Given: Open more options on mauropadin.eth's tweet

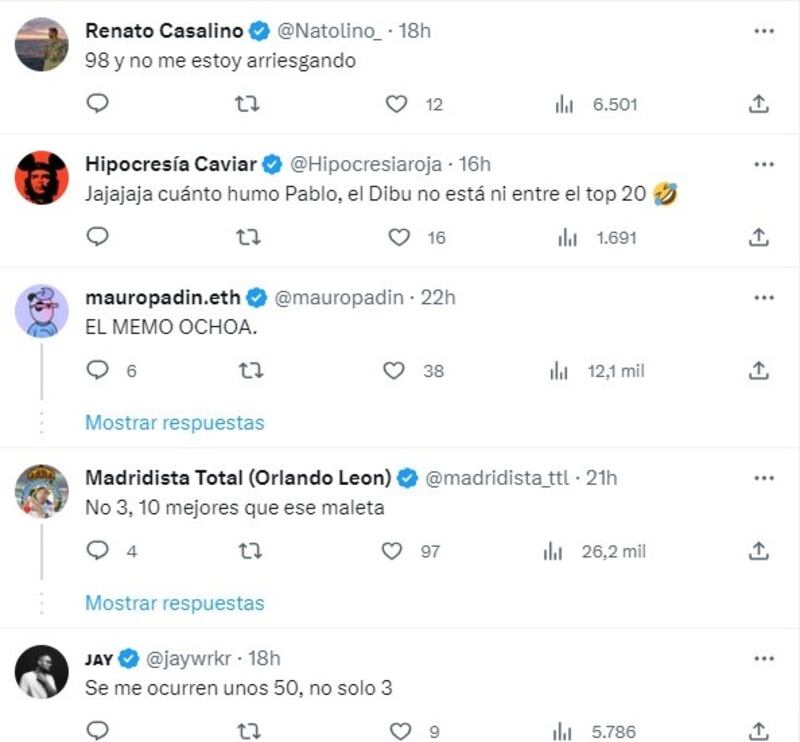Looking at the screenshot, I should point(764,297).
